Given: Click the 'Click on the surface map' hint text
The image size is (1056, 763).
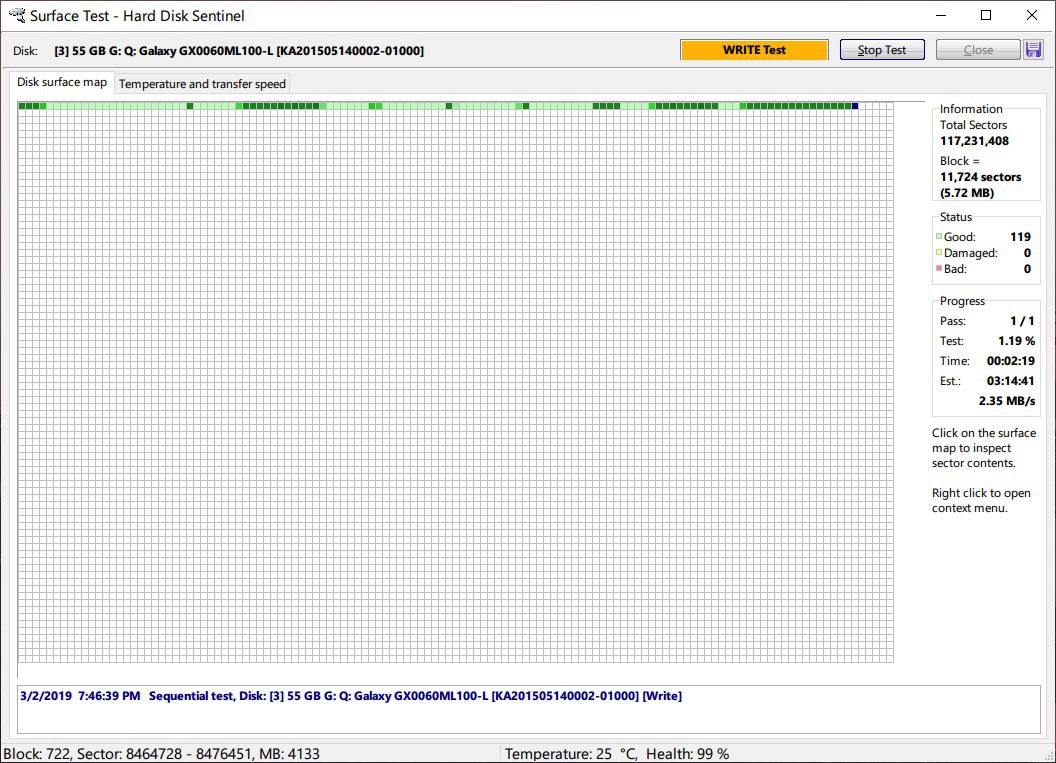Looking at the screenshot, I should point(983,448).
